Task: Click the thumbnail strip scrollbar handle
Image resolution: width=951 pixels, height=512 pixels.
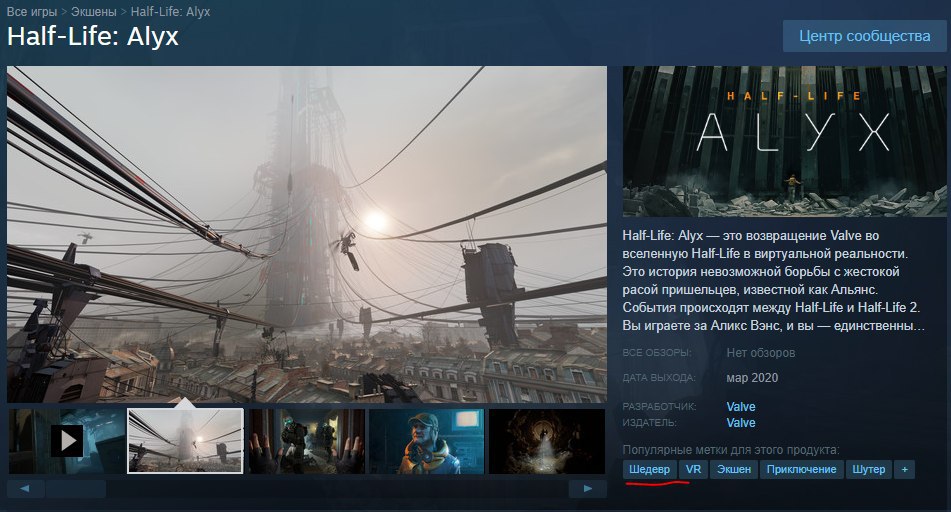Action: tap(76, 488)
